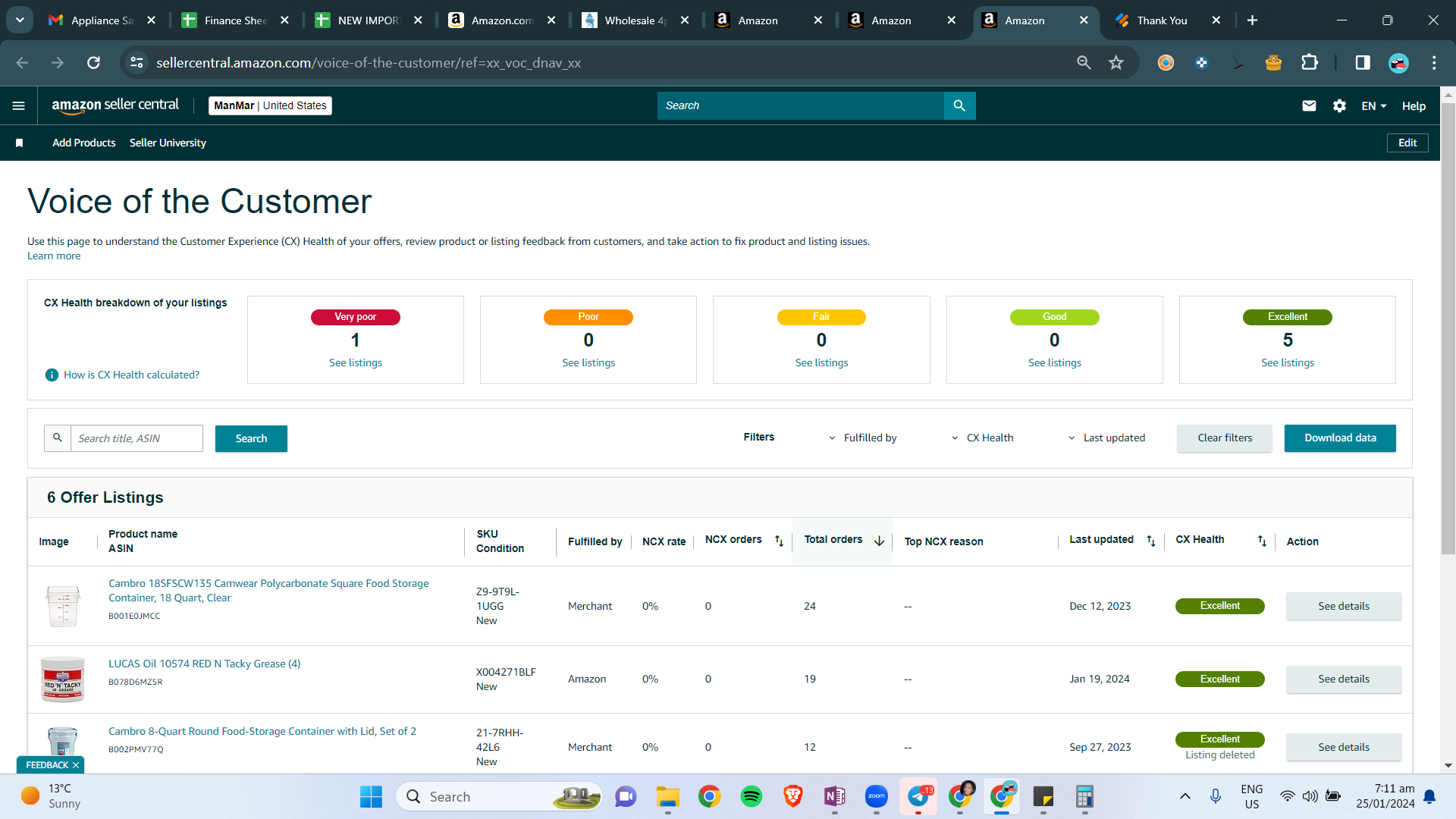This screenshot has height=819, width=1456.
Task: Open File Explorer from taskbar
Action: pyautogui.click(x=668, y=796)
